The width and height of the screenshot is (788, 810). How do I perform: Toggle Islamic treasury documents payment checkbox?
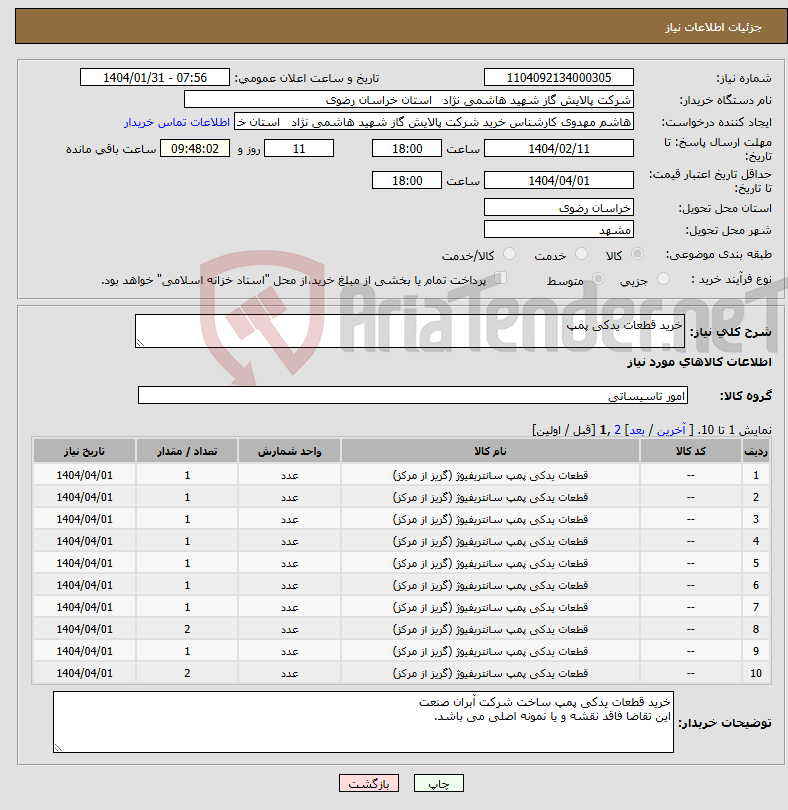pyautogui.click(x=500, y=278)
